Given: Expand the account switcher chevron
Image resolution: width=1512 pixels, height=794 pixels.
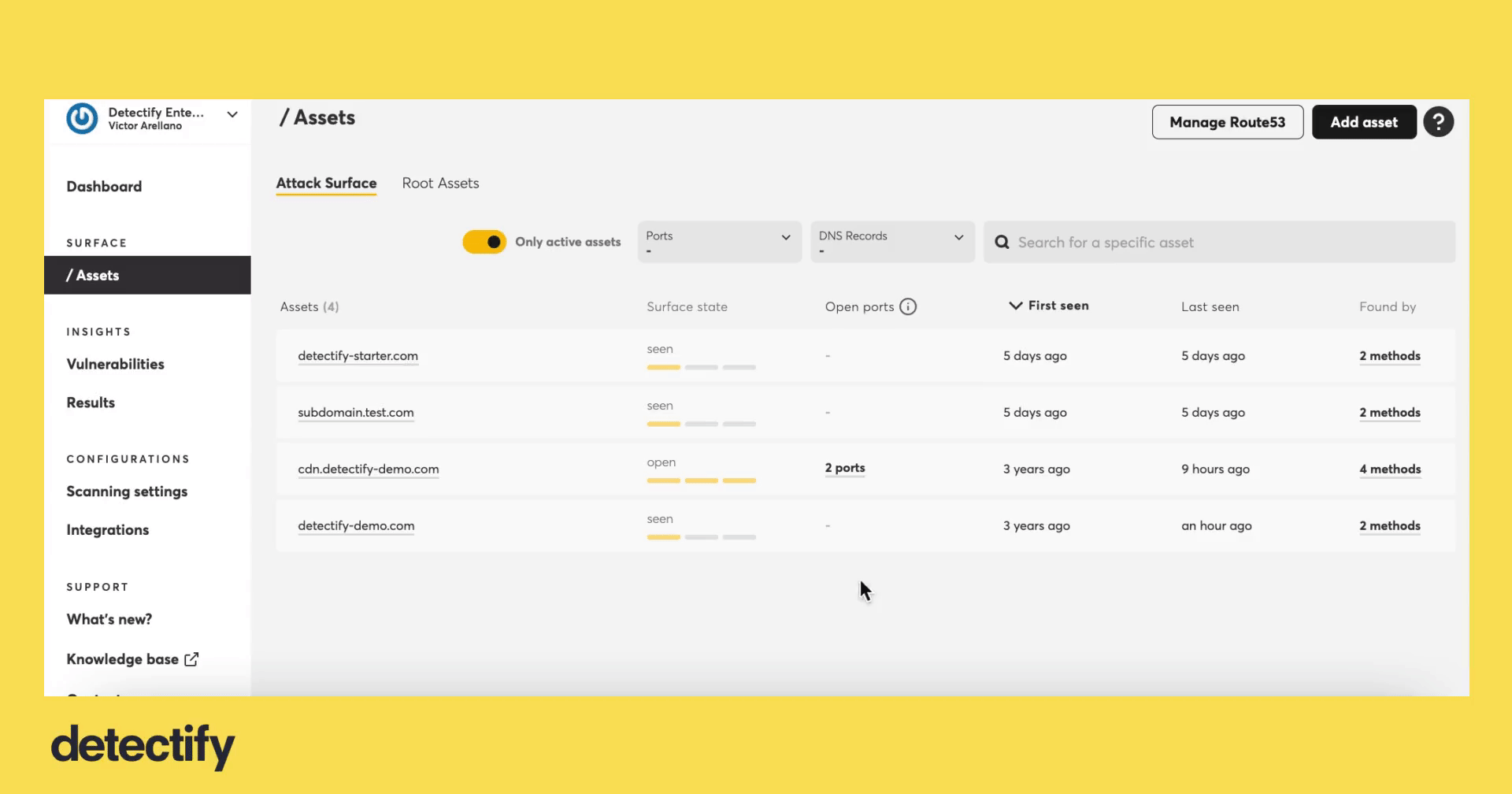Looking at the screenshot, I should [x=232, y=114].
